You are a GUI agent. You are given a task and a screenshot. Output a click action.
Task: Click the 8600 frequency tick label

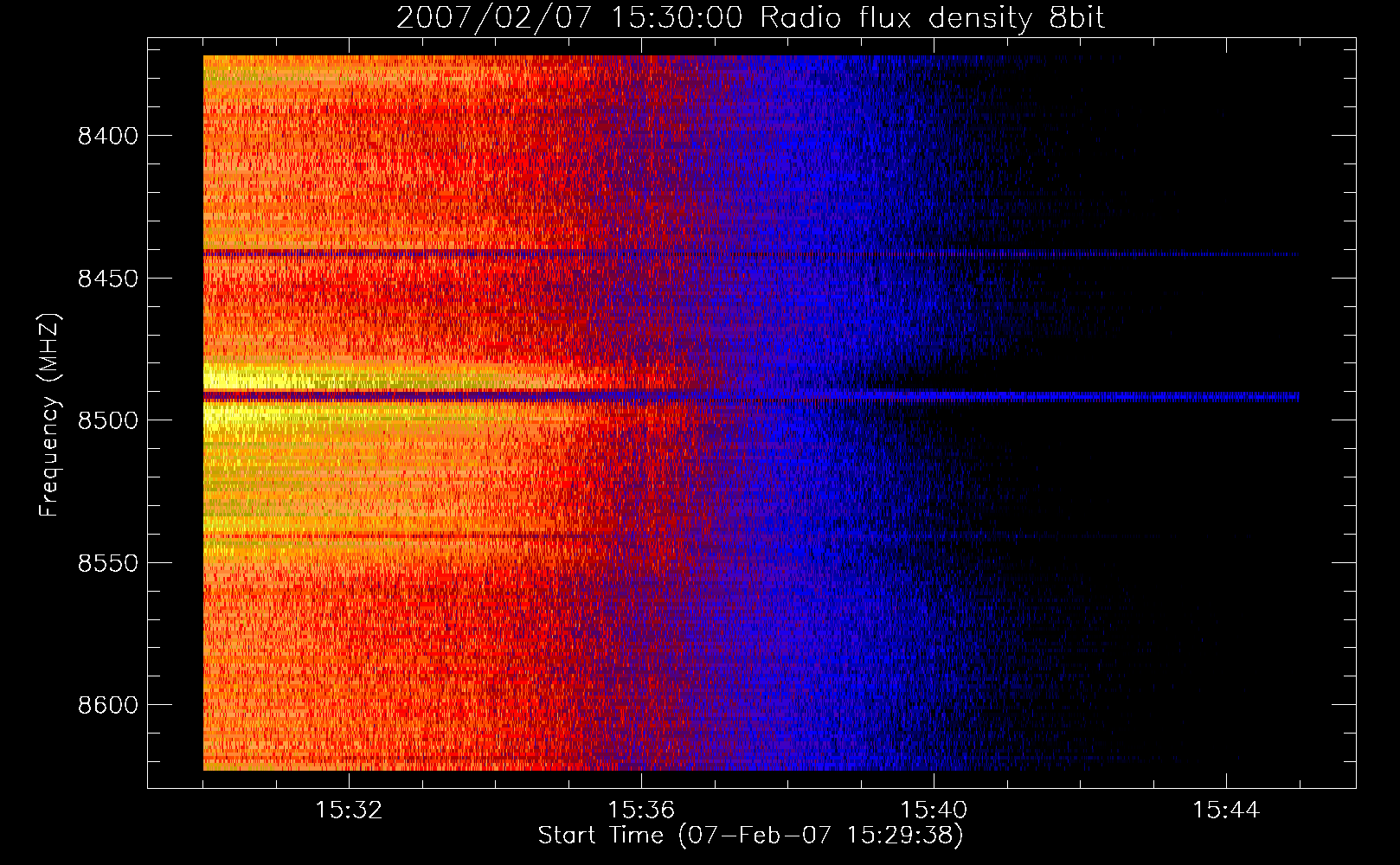[108, 705]
